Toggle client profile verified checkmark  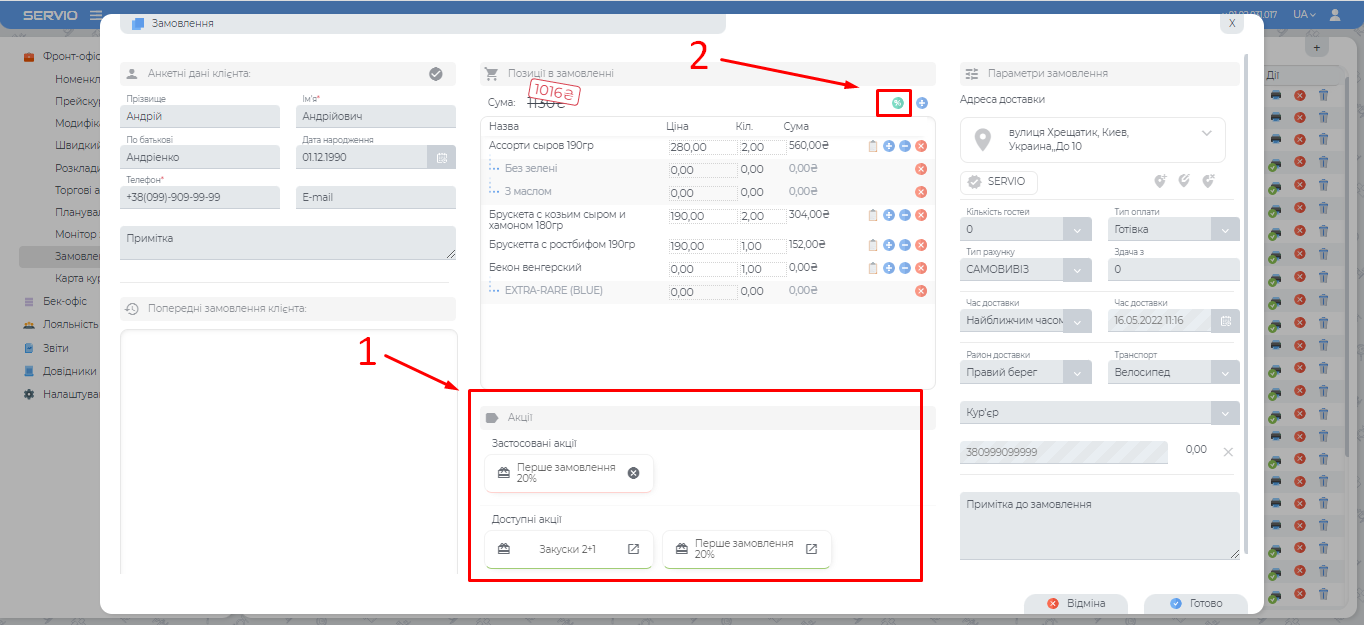point(436,73)
